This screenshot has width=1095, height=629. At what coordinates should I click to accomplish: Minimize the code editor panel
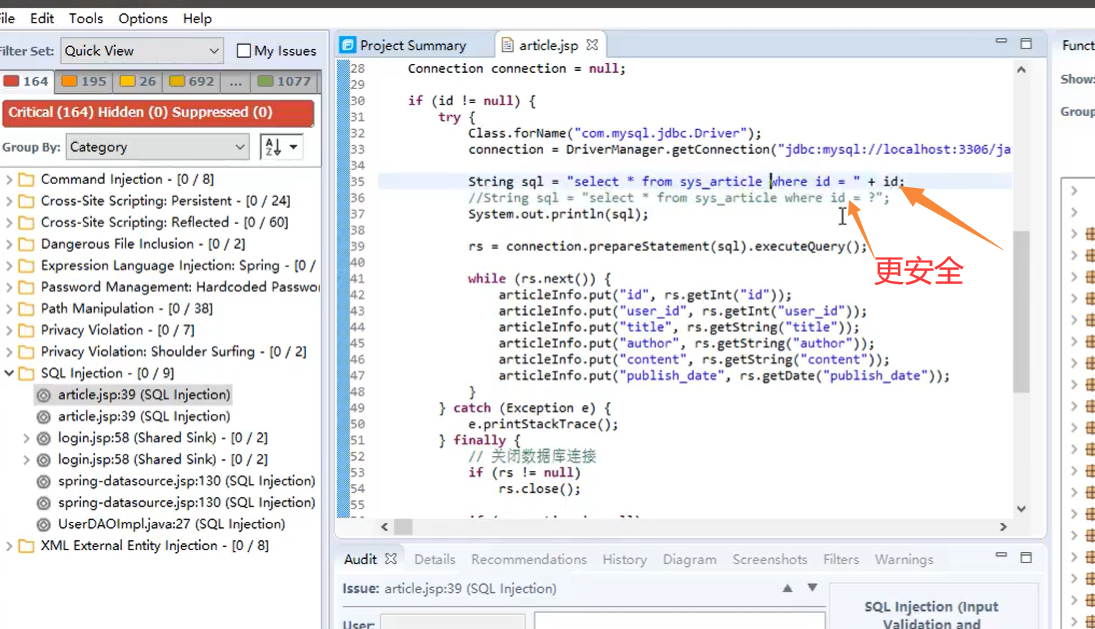click(x=1001, y=41)
